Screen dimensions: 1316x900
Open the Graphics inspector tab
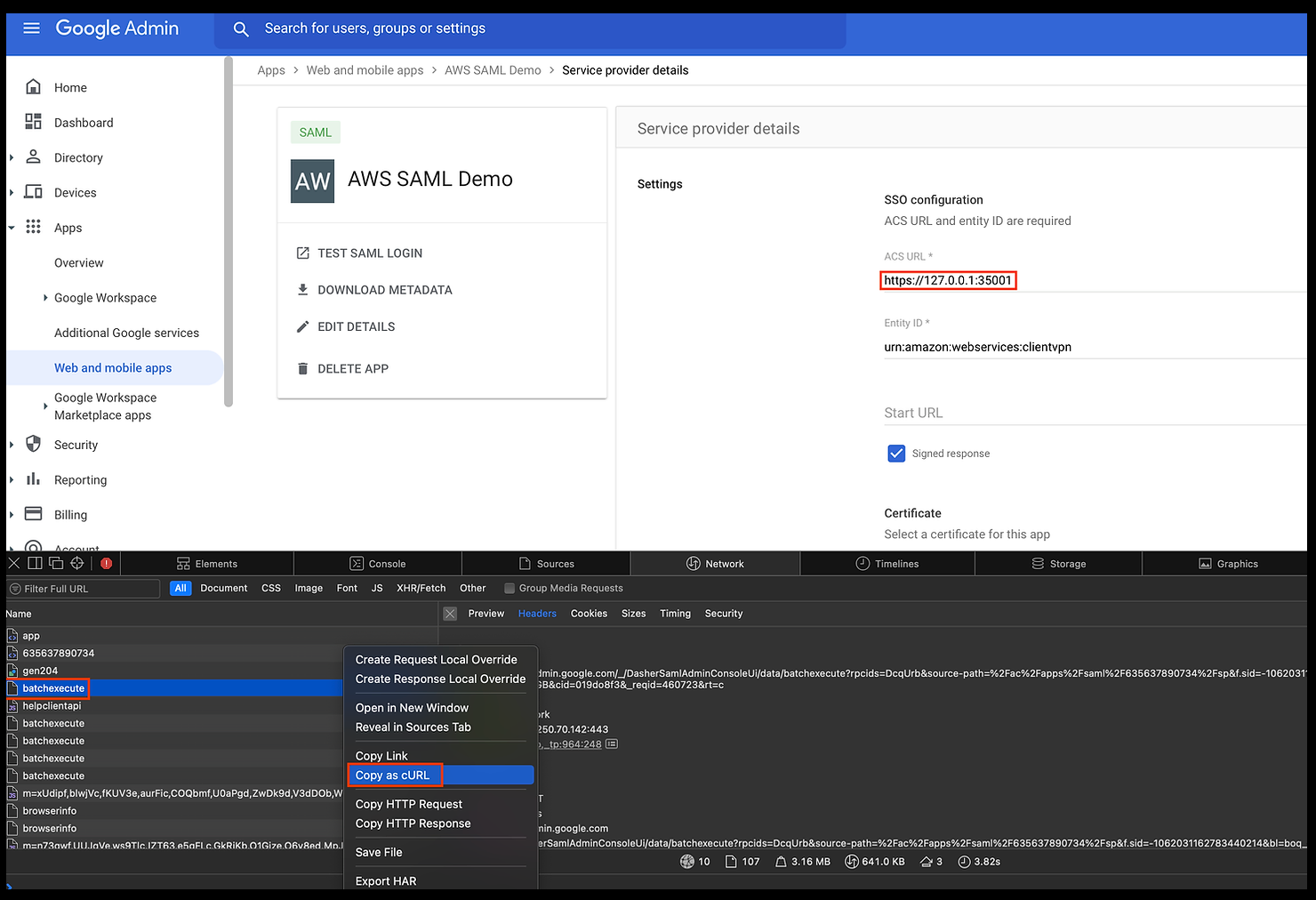(1229, 563)
